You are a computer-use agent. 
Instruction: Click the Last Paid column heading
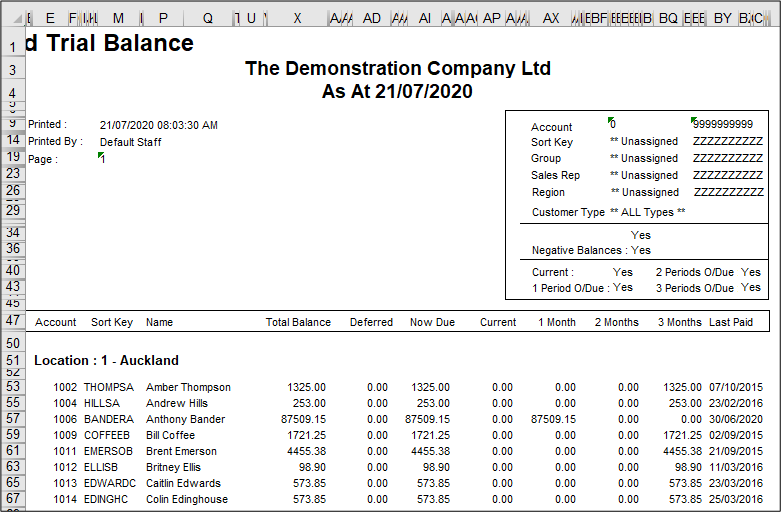pos(731,322)
